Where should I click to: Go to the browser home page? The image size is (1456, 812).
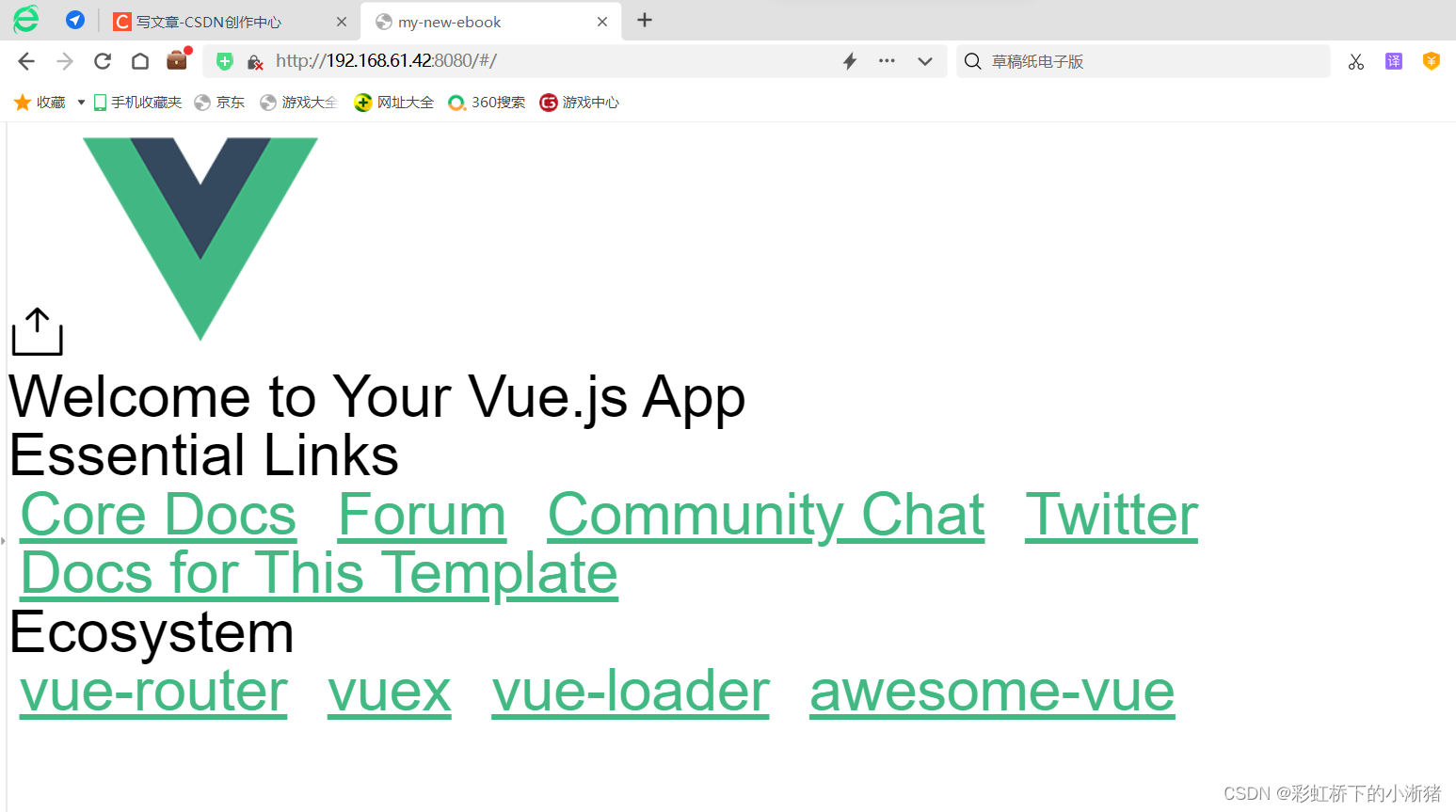140,61
